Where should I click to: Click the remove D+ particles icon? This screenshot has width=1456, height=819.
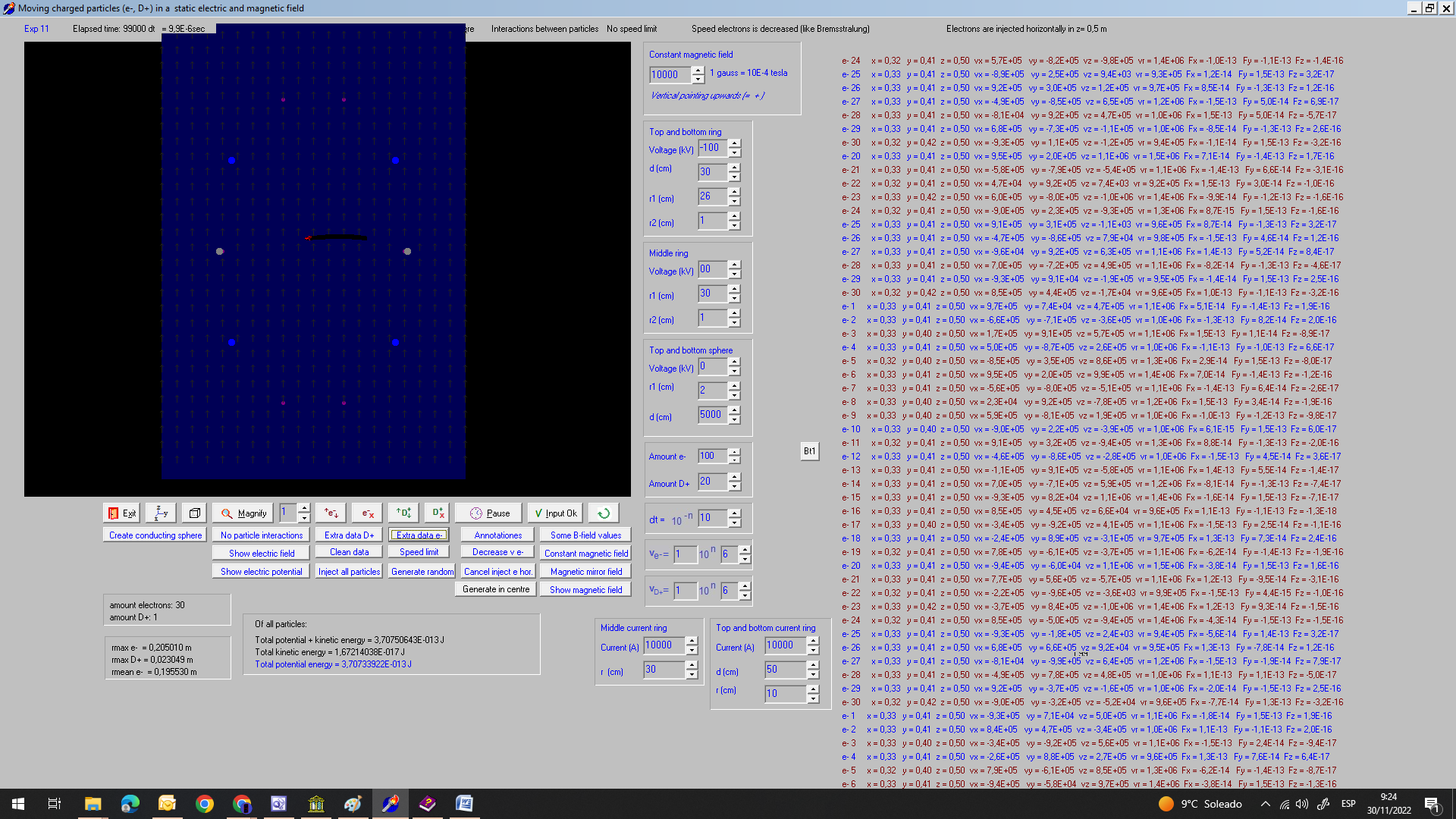tap(438, 513)
